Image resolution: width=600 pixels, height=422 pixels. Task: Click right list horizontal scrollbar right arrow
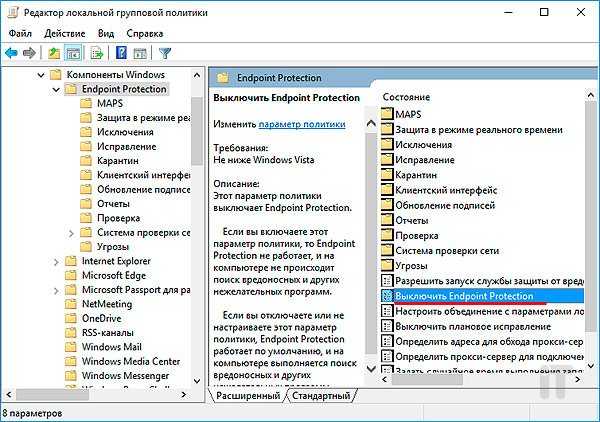[x=578, y=379]
